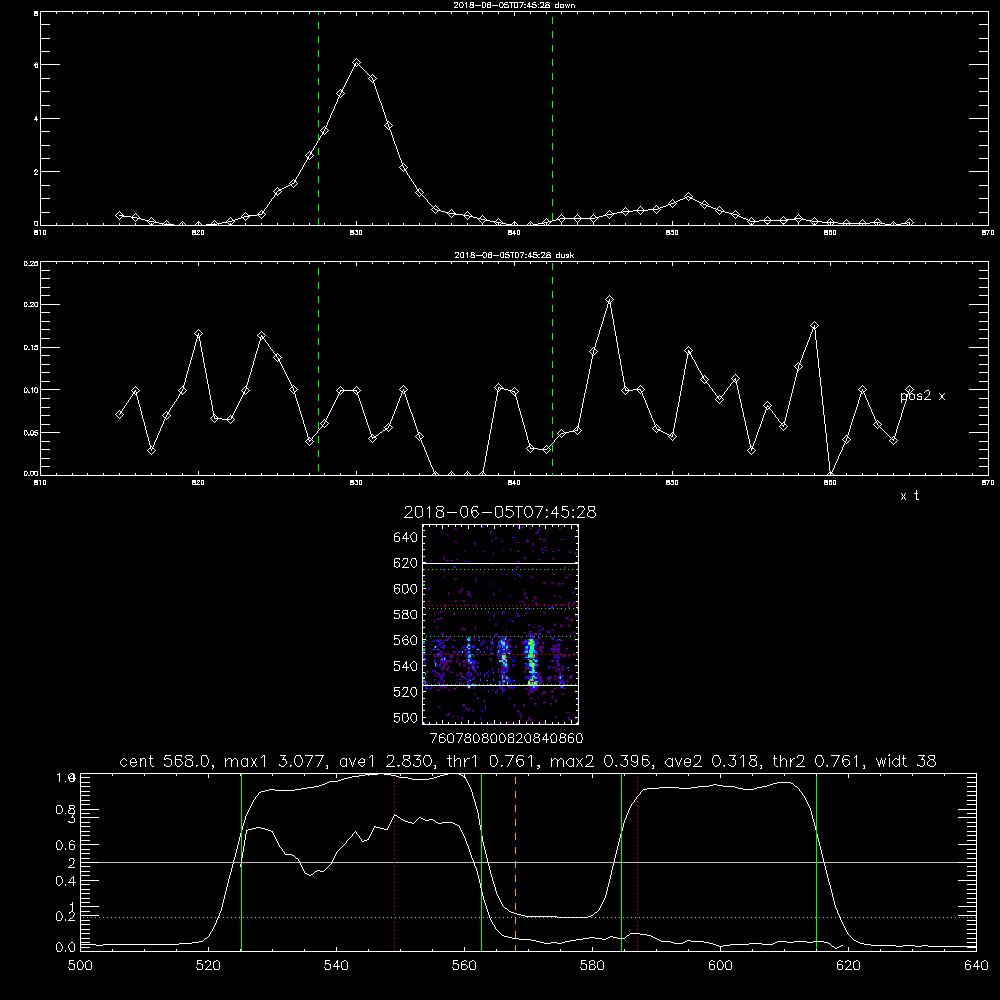This screenshot has width=1000, height=1000.
Task: Click the tallest peak marker in dusk plot
Action: pos(609,299)
